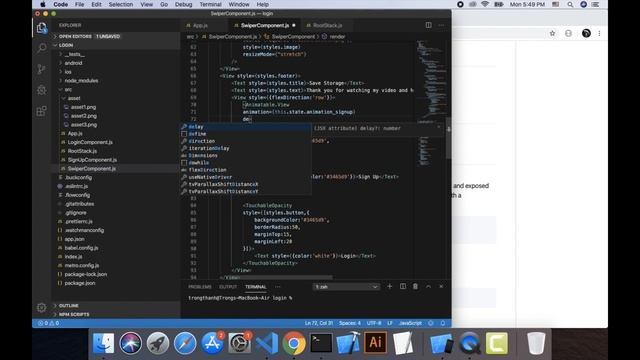Open the Explorer view in the activity bar
Screen dimensions: 640x360
click(x=42, y=28)
